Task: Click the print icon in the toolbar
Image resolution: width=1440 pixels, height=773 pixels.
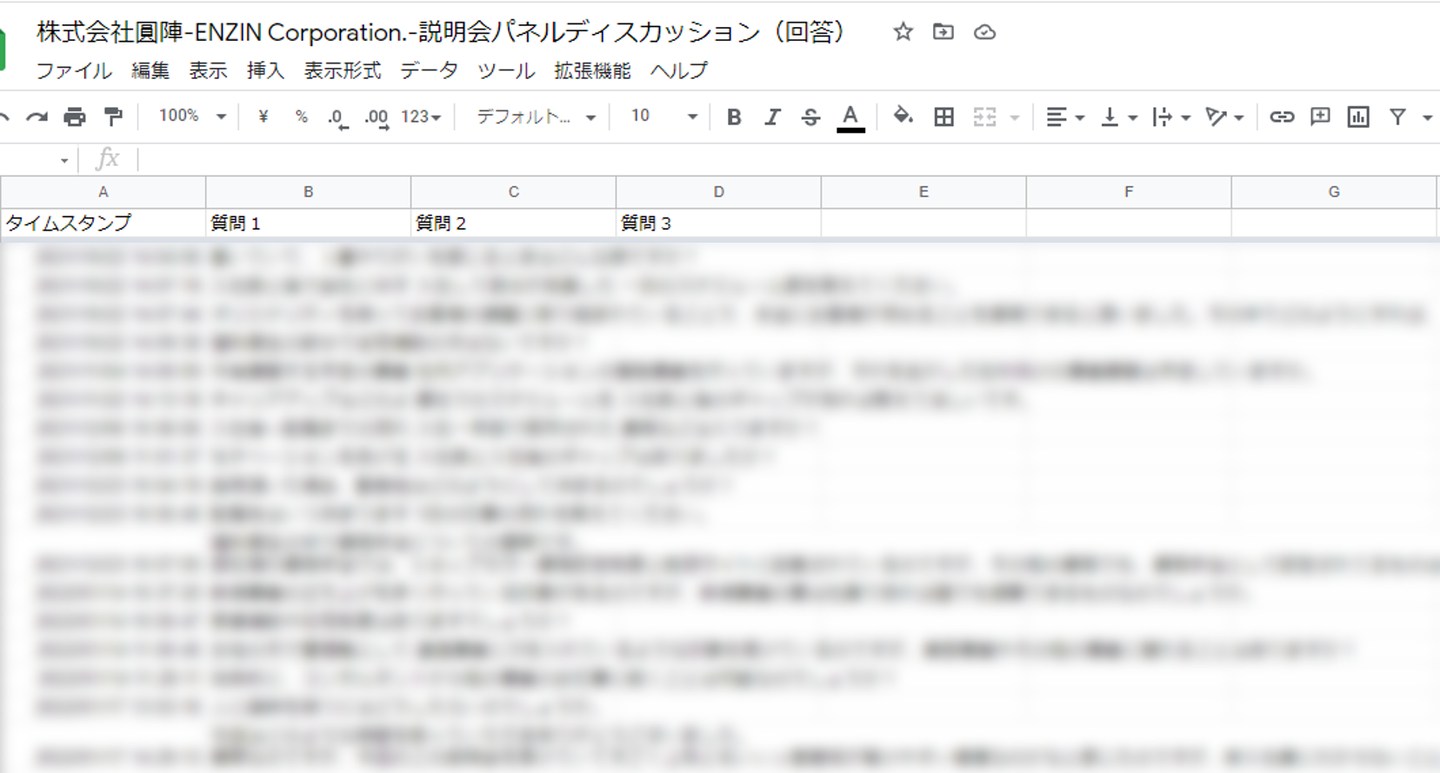Action: coord(75,117)
